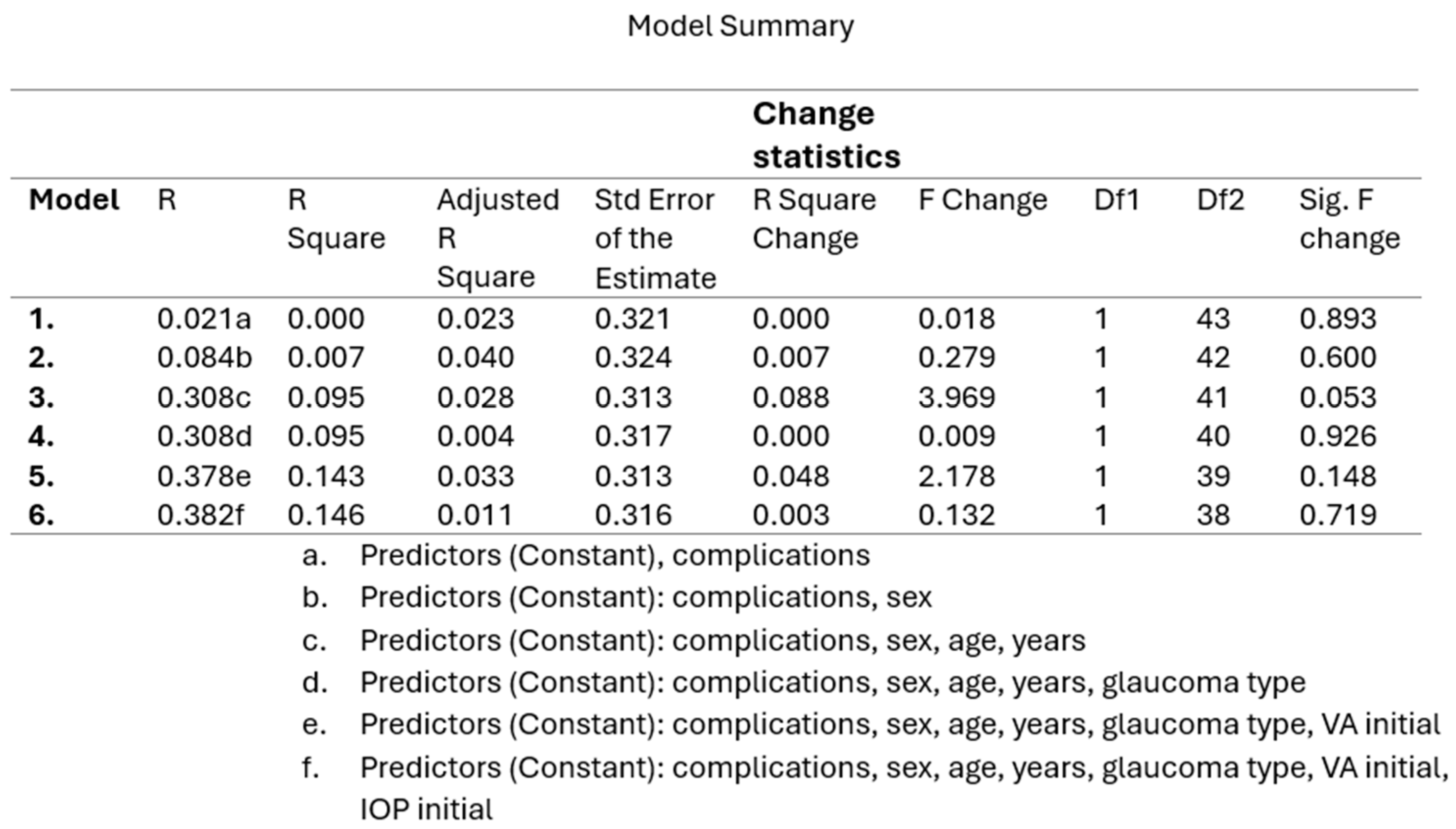Image resolution: width=1456 pixels, height=829 pixels.
Task: Select the Adjusted R Square column header
Action: pos(498,238)
